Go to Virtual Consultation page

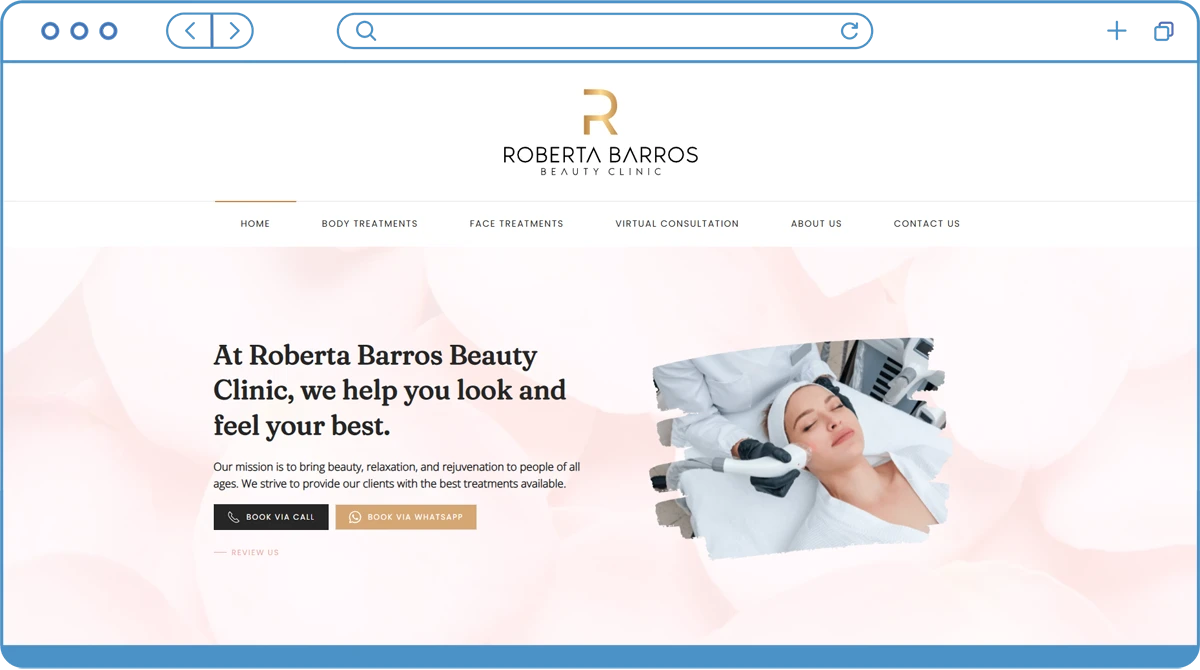click(x=677, y=224)
